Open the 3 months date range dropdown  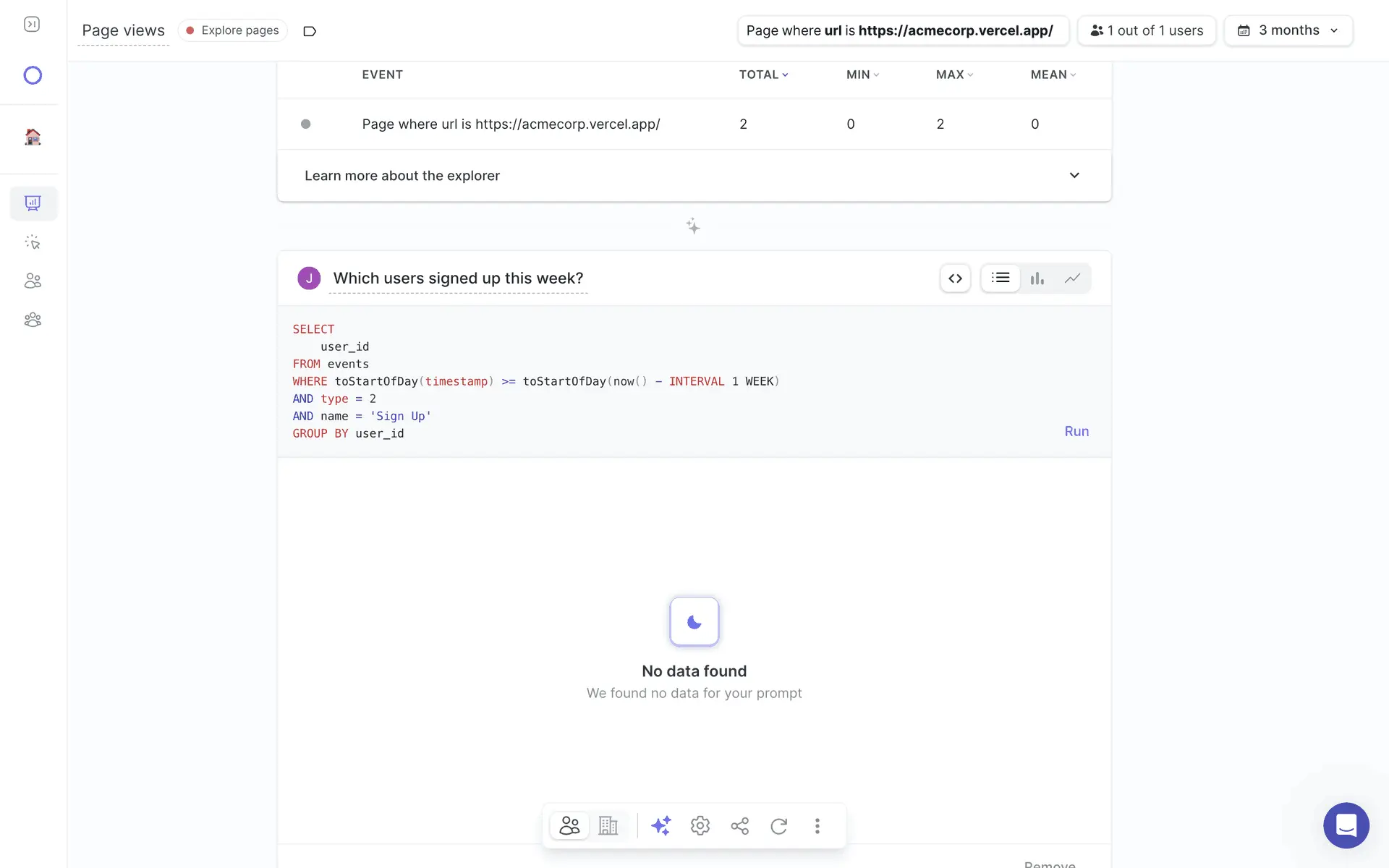coord(1288,30)
